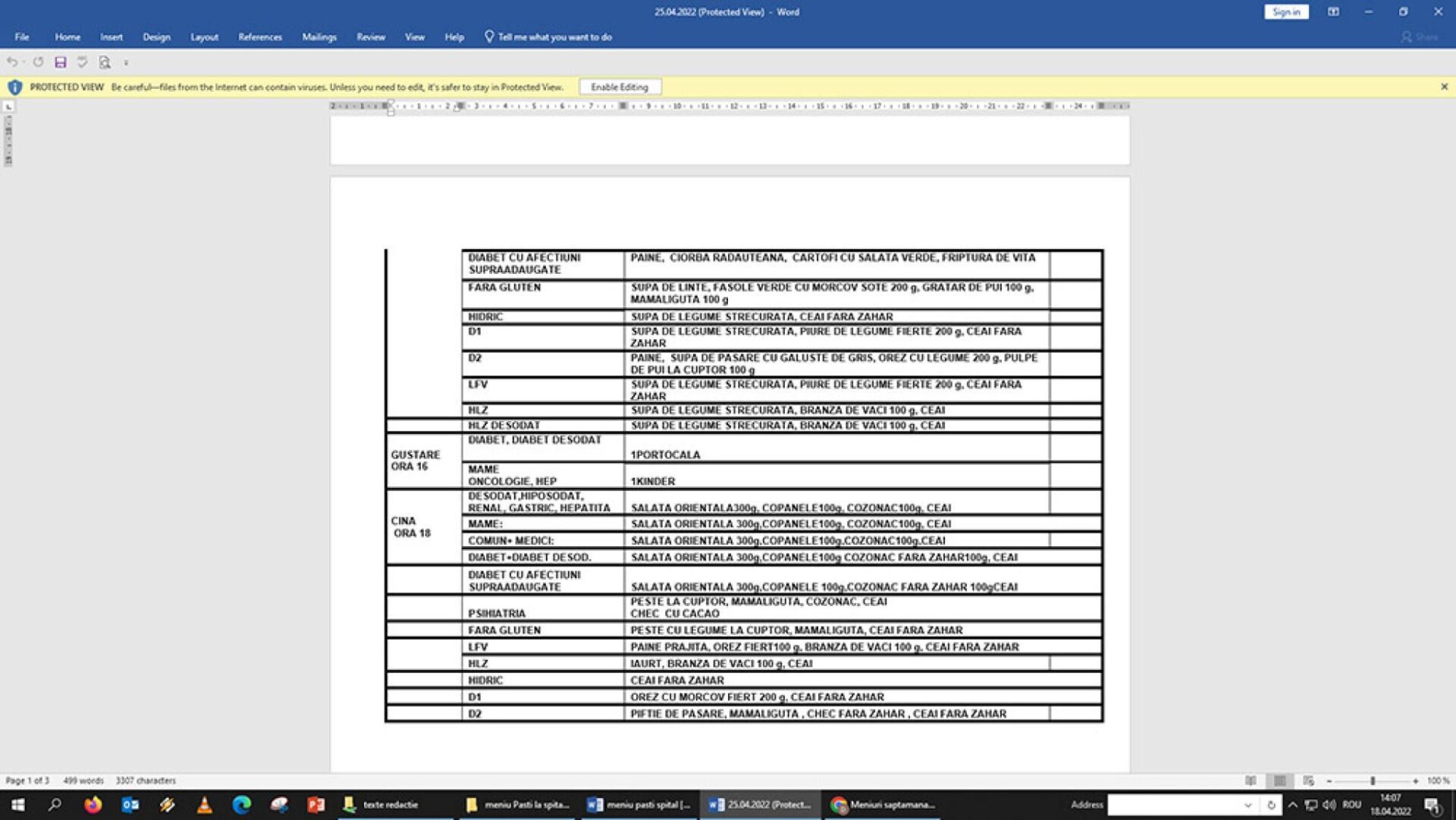Image resolution: width=1456 pixels, height=820 pixels.
Task: Show hidden system tray icons
Action: coord(1293,805)
